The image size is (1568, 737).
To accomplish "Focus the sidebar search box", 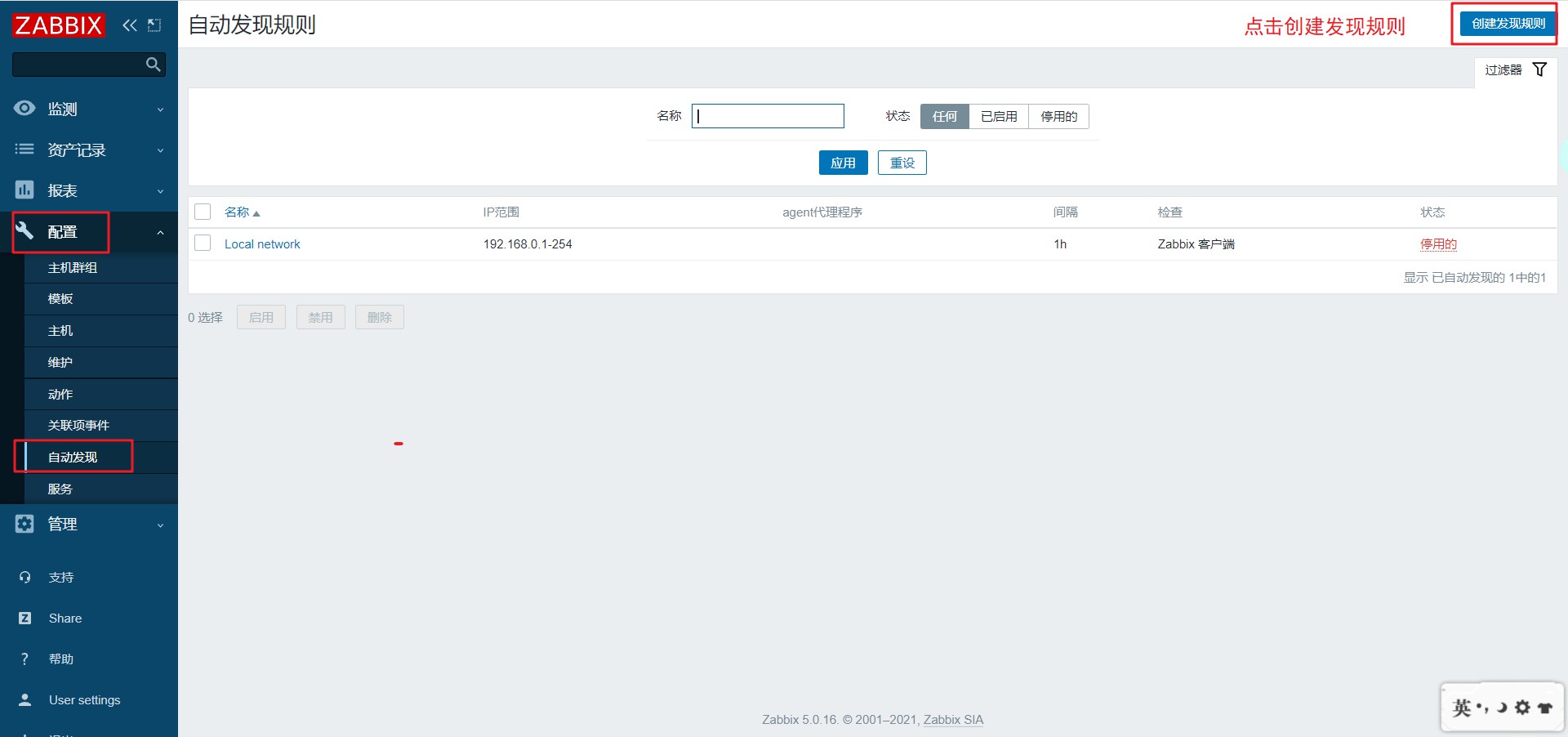I will pos(89,65).
